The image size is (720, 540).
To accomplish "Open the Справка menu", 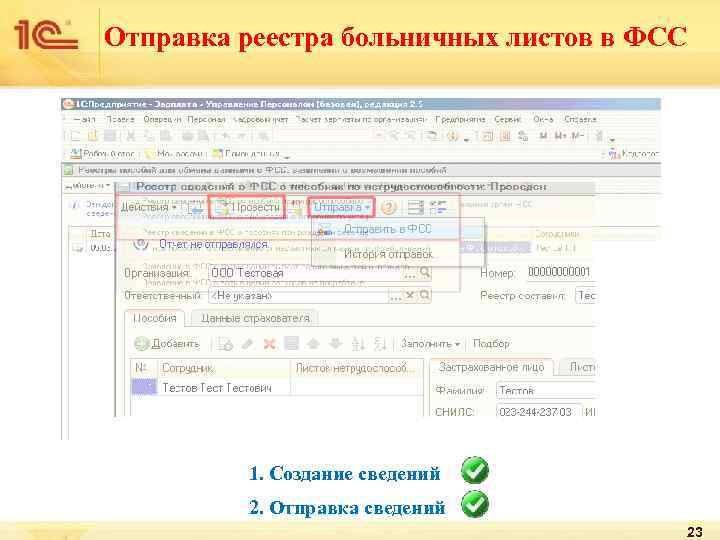I will pyautogui.click(x=580, y=119).
